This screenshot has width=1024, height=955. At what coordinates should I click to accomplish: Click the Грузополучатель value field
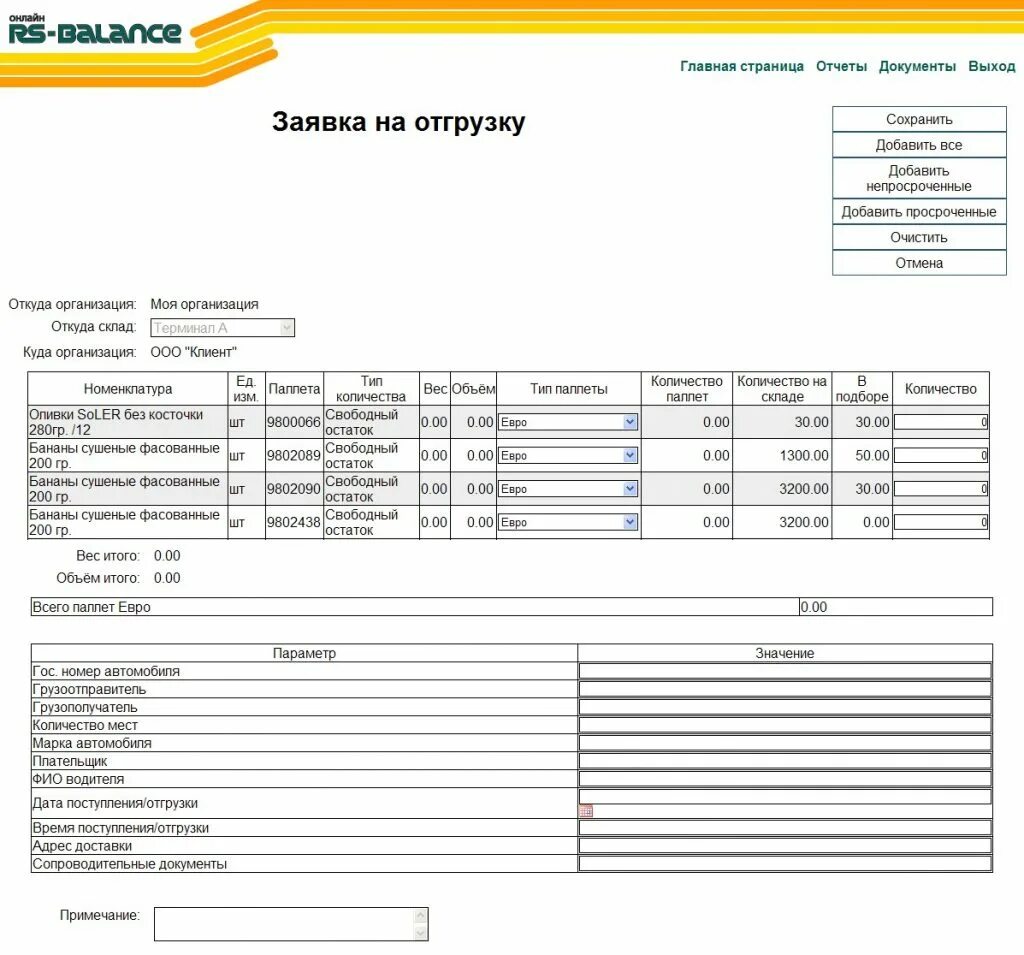click(x=785, y=707)
